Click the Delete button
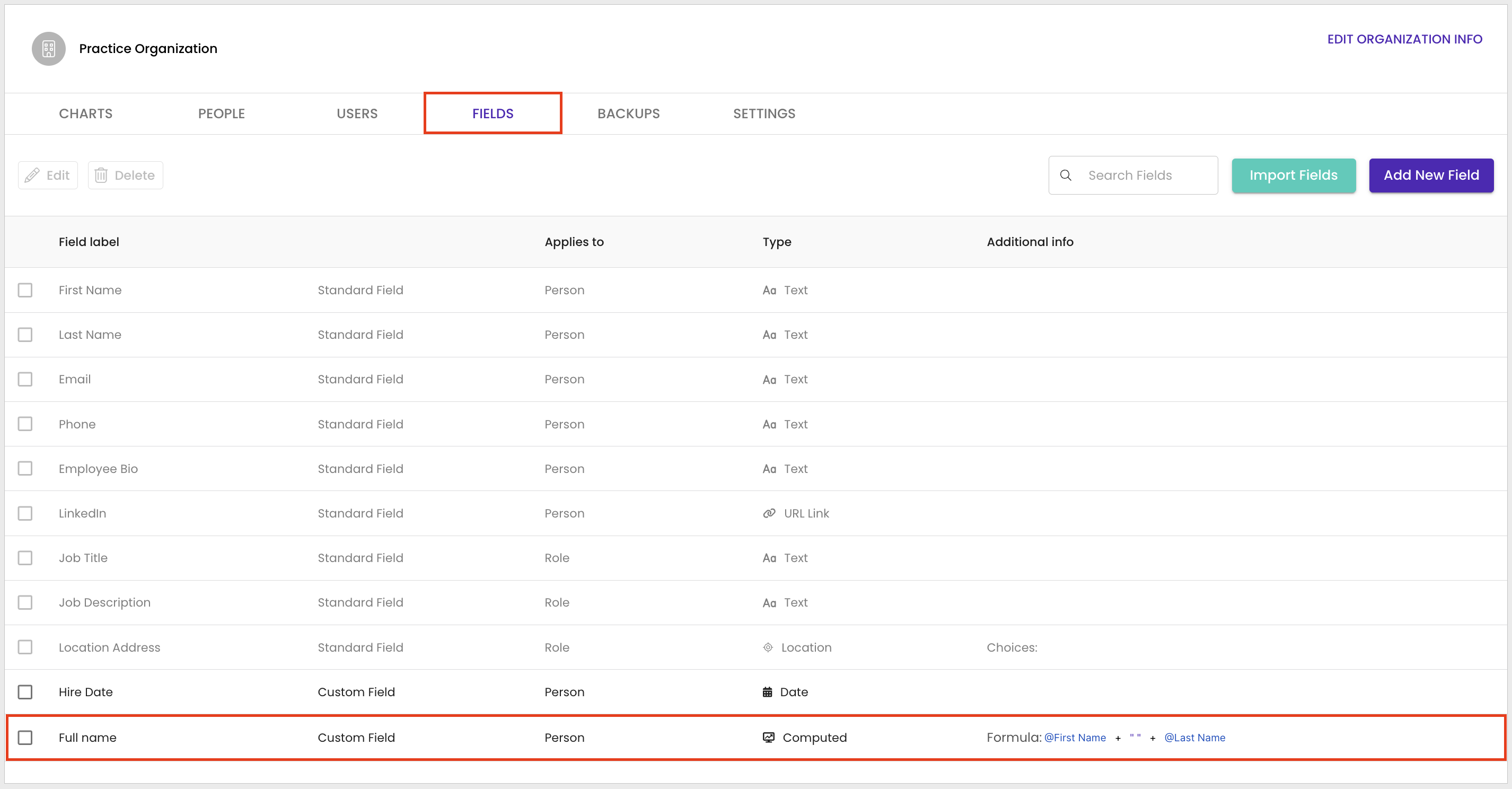 126,175
